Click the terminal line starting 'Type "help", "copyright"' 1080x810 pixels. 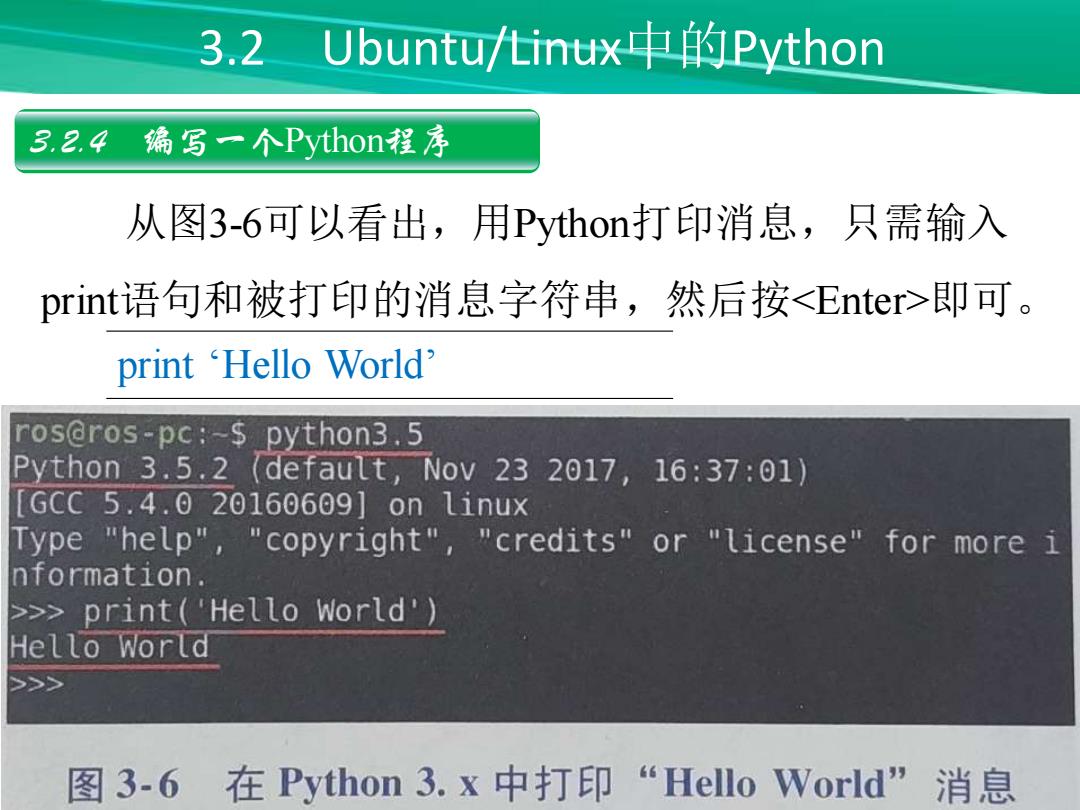click(535, 541)
